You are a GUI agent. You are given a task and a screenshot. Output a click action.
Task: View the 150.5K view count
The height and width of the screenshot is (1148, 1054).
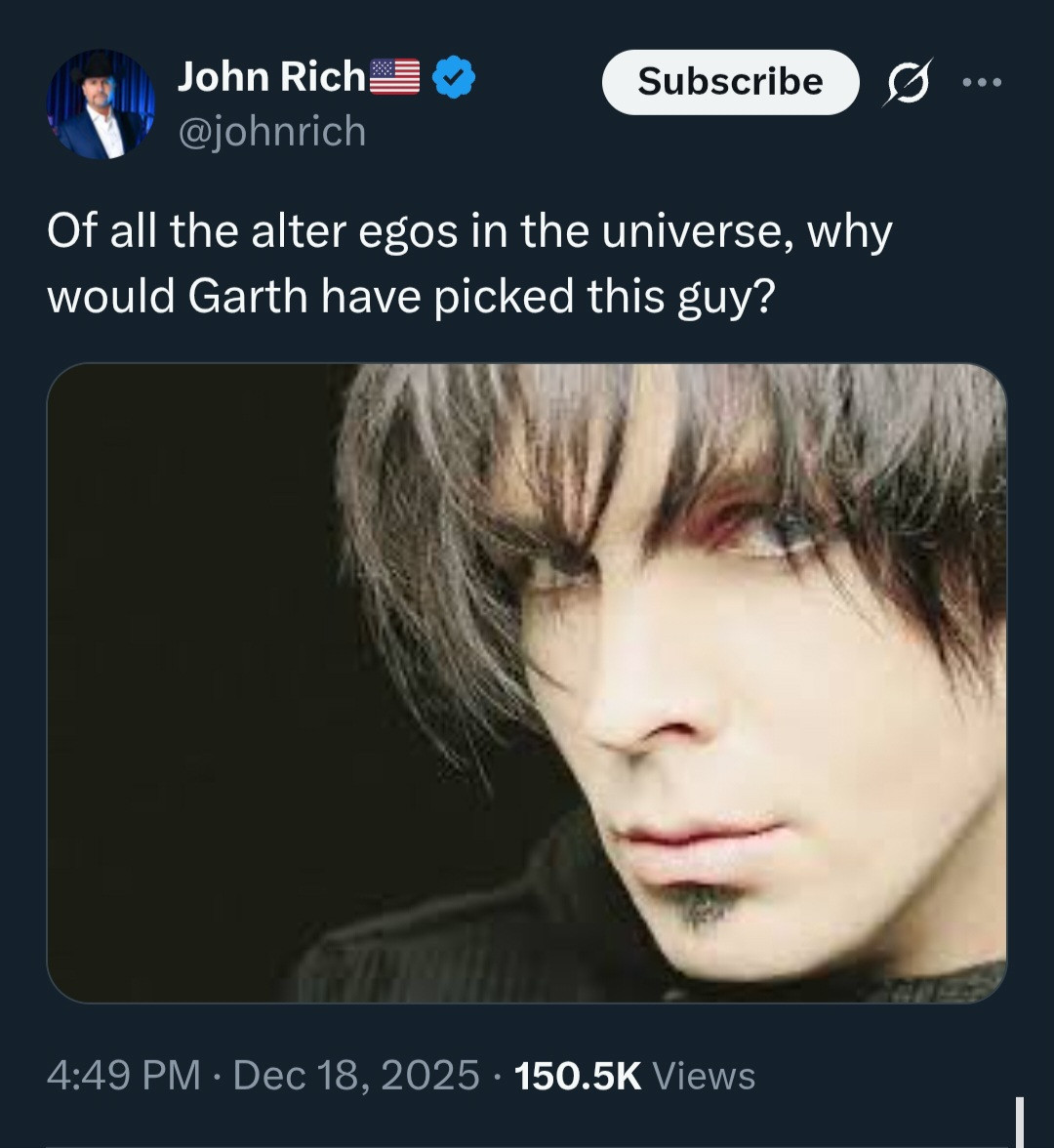tap(577, 1076)
